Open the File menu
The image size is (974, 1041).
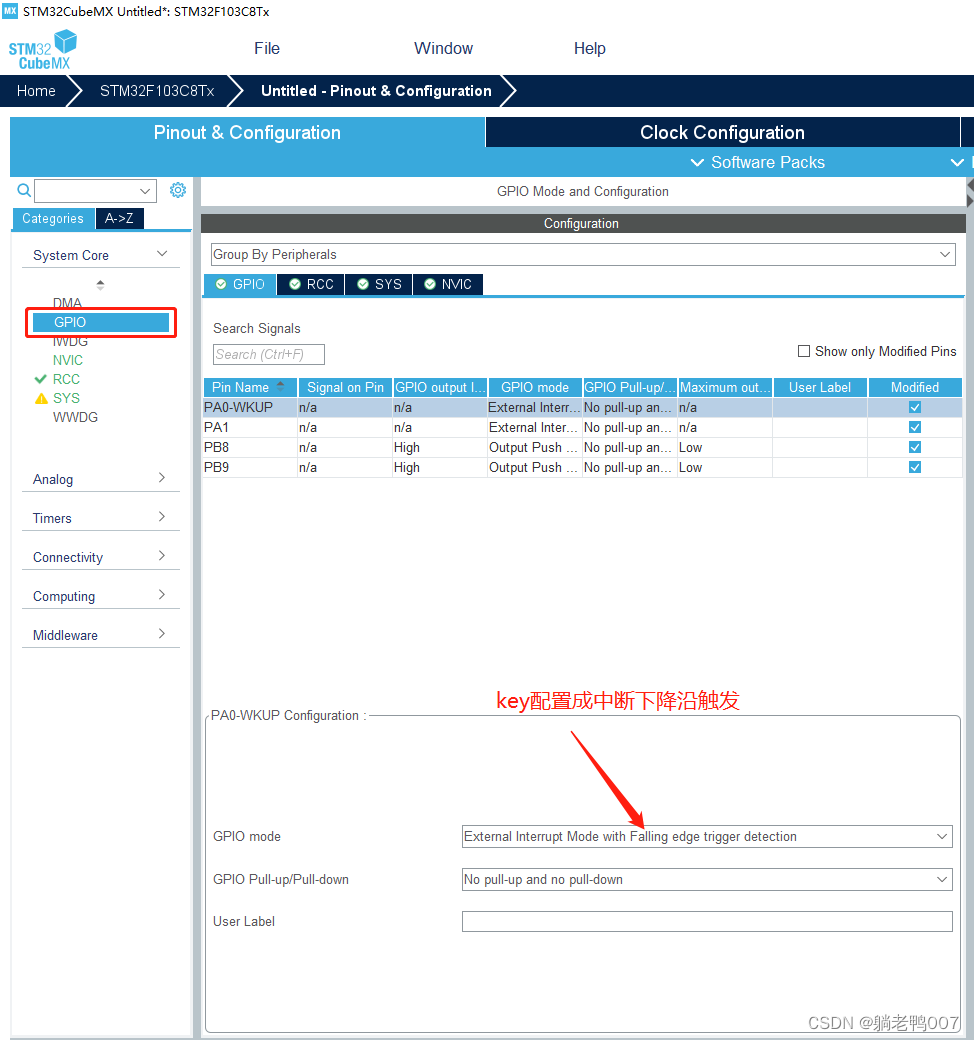click(267, 48)
